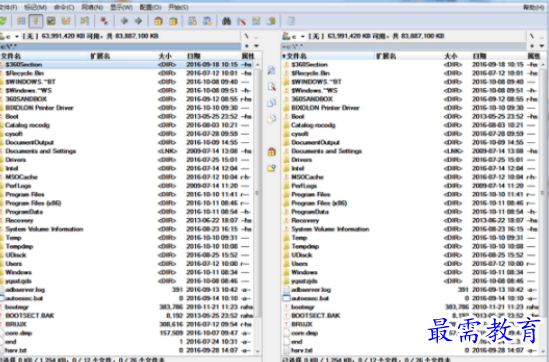This screenshot has width=549, height=362.
Task: Open multi-rename tool icon with red pencil
Action: click(x=242, y=21)
